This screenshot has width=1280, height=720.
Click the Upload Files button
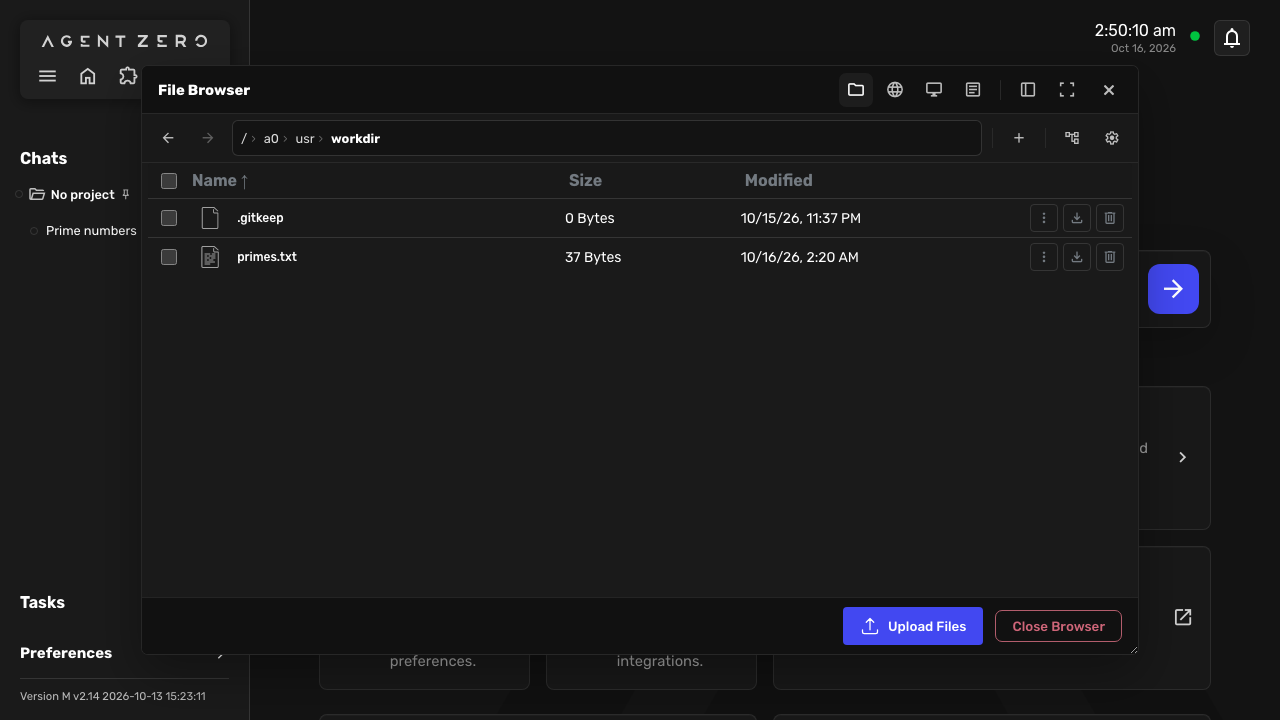tap(913, 626)
